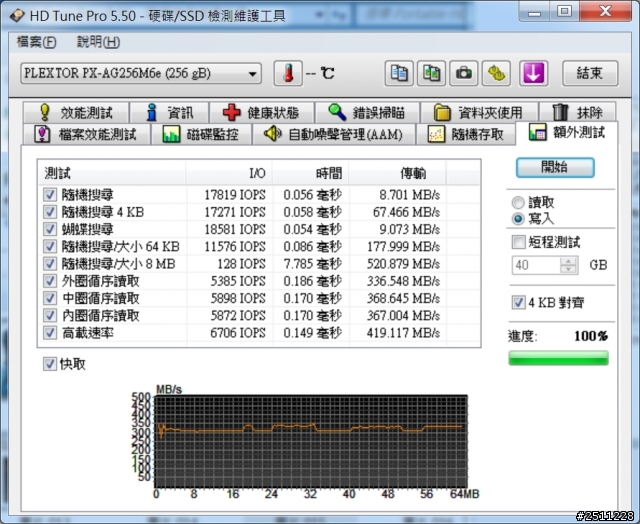The image size is (640, 524).
Task: Switch to the 錯誤掃瞄 error scan tab
Action: [x=367, y=112]
